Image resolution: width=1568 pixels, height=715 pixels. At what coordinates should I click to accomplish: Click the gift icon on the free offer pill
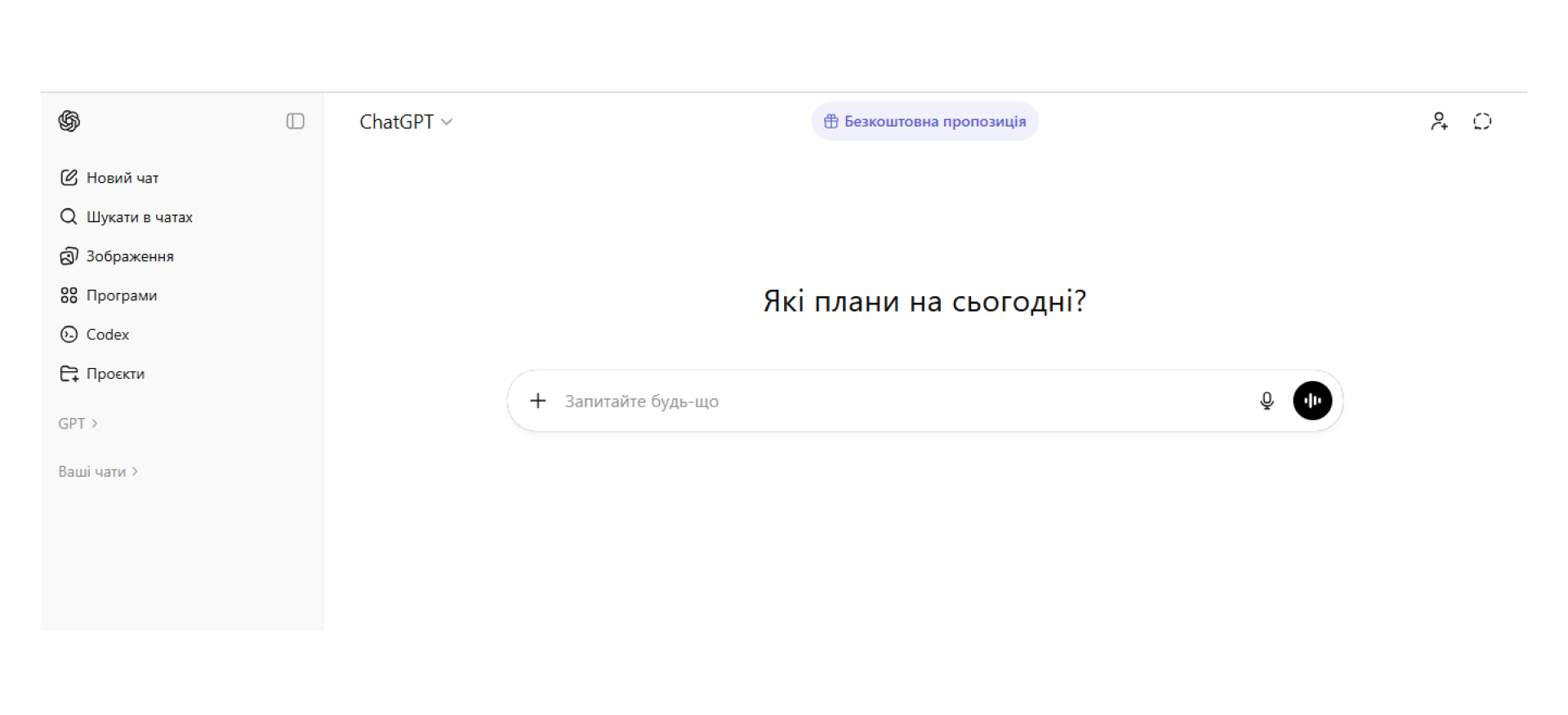pos(831,122)
